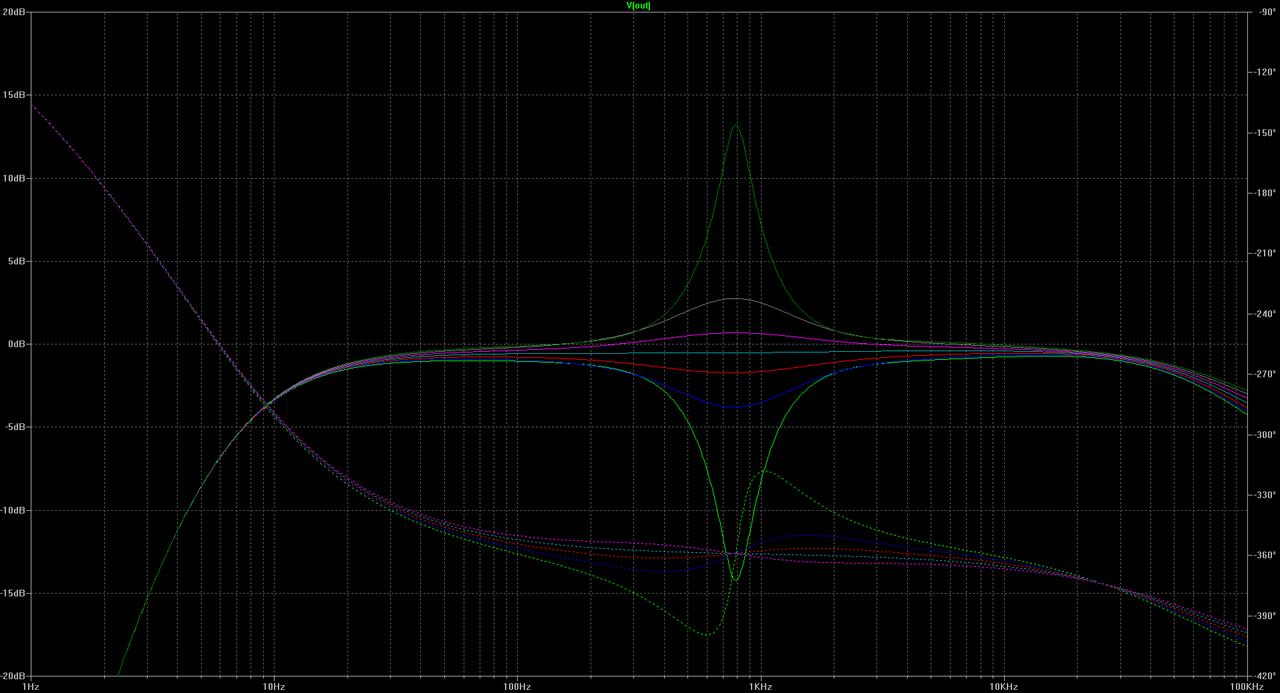The height and width of the screenshot is (693, 1280).
Task: Click the 20dB magnitude axis label
Action: (x=13, y=12)
